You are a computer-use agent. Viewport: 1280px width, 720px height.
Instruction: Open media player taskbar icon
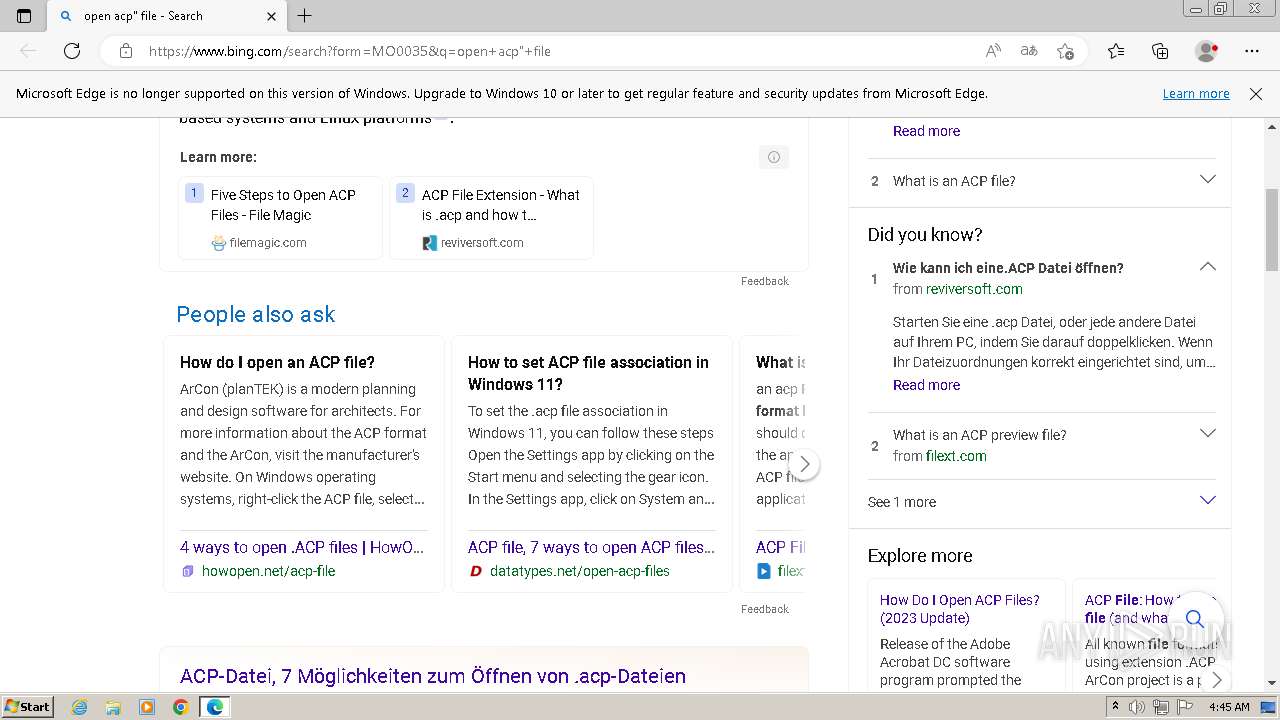point(147,707)
